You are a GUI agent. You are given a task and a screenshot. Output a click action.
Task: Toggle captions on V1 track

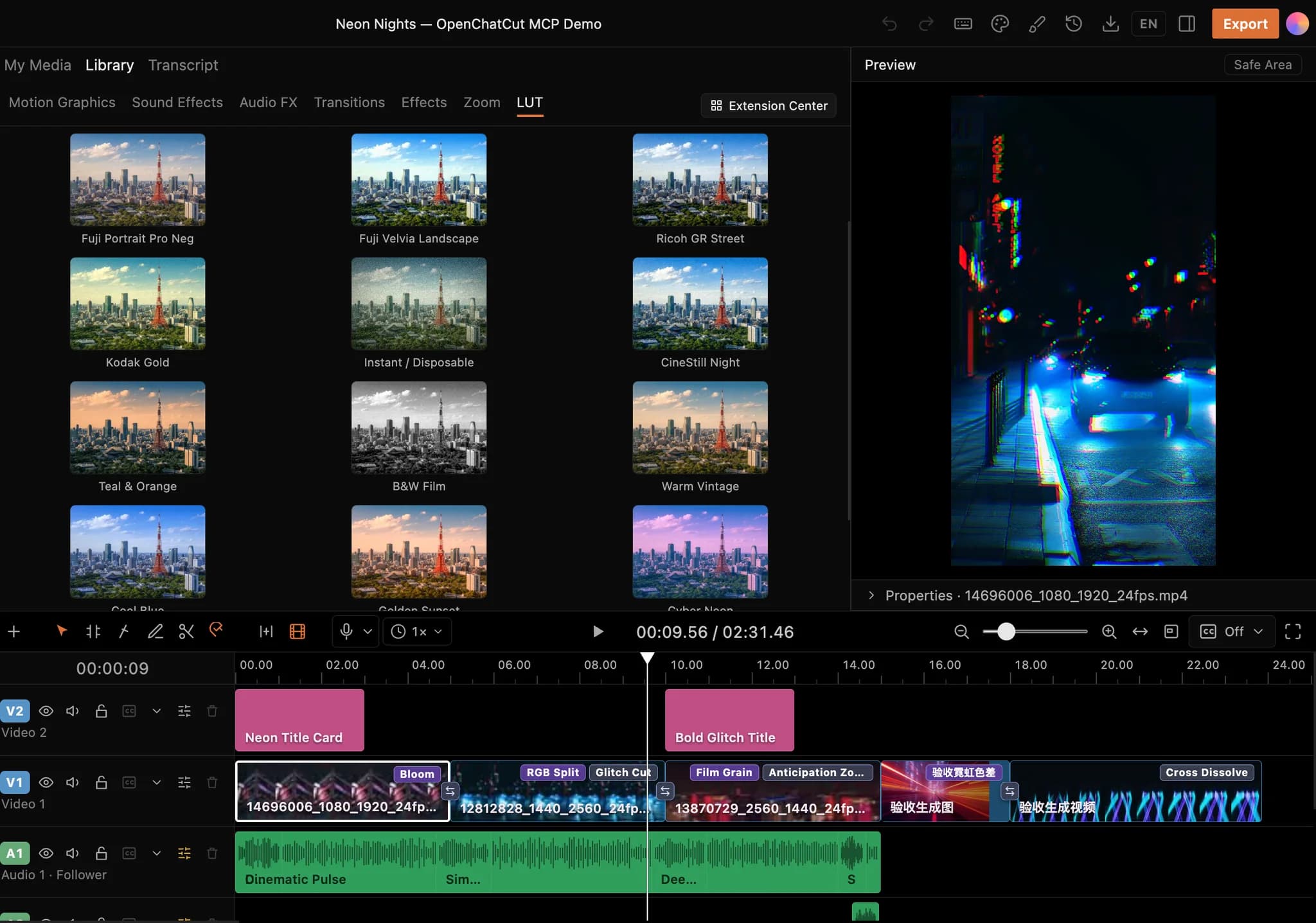click(129, 782)
